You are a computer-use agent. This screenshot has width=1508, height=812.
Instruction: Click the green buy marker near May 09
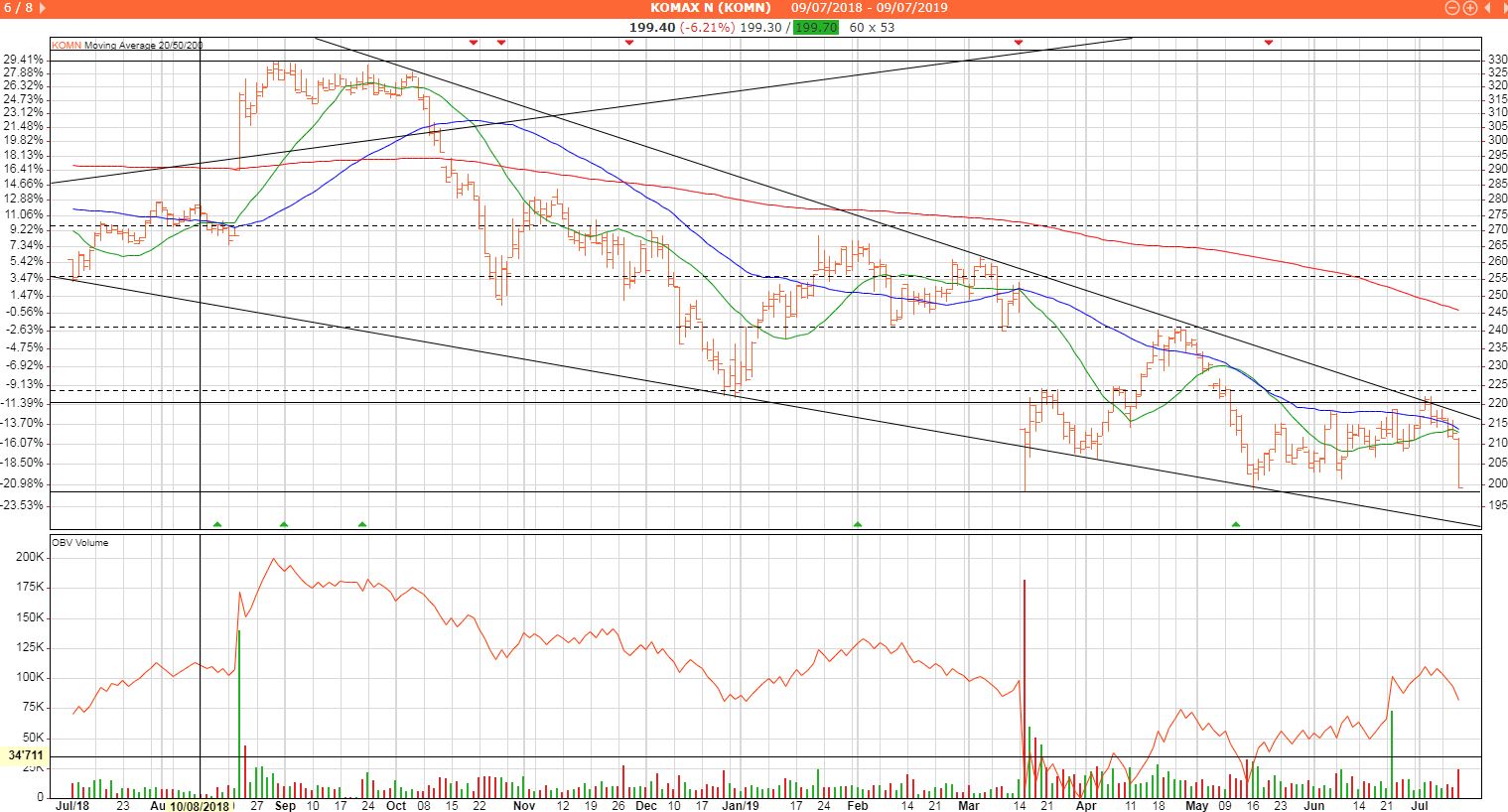[x=1235, y=523]
